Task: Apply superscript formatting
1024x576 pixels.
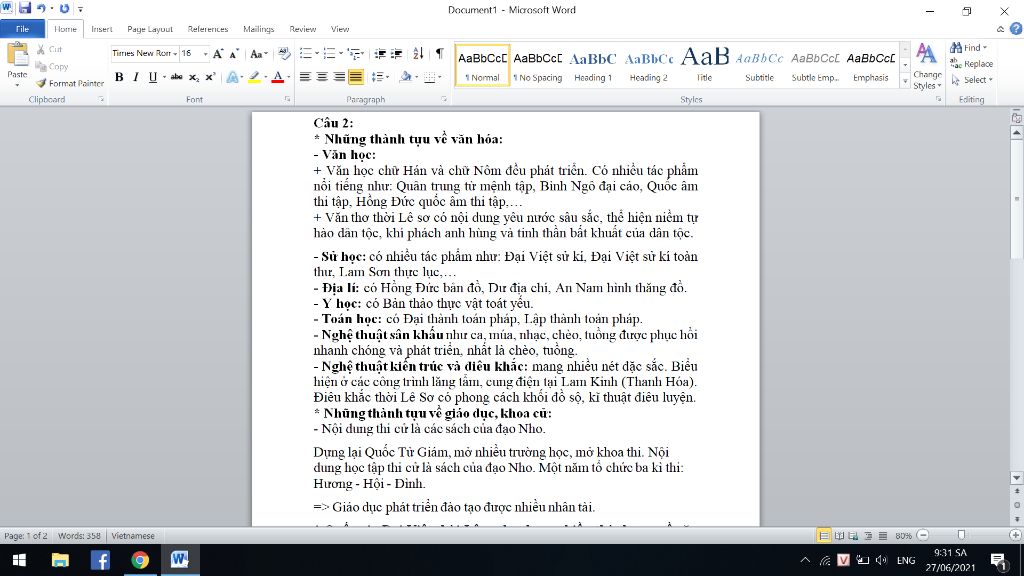Action: pos(210,77)
